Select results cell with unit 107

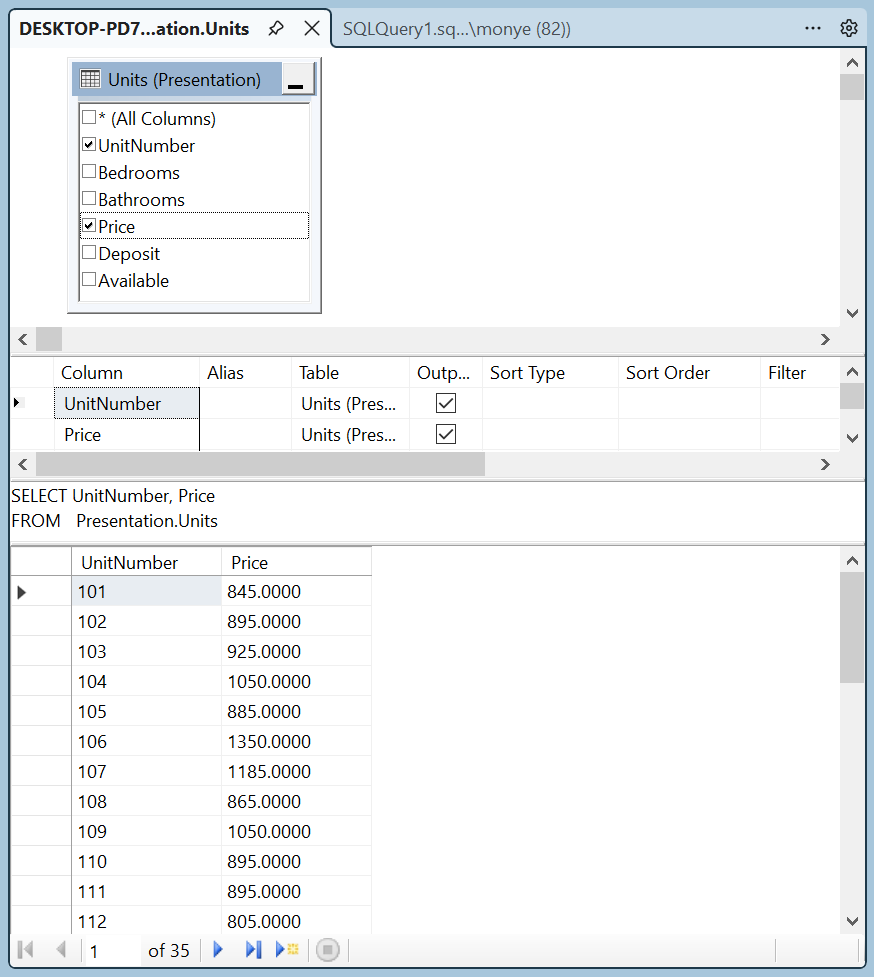coord(146,771)
